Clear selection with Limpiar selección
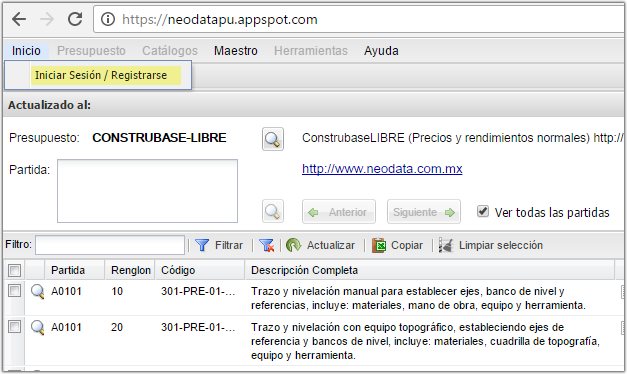The width and height of the screenshot is (627, 374). tap(491, 245)
